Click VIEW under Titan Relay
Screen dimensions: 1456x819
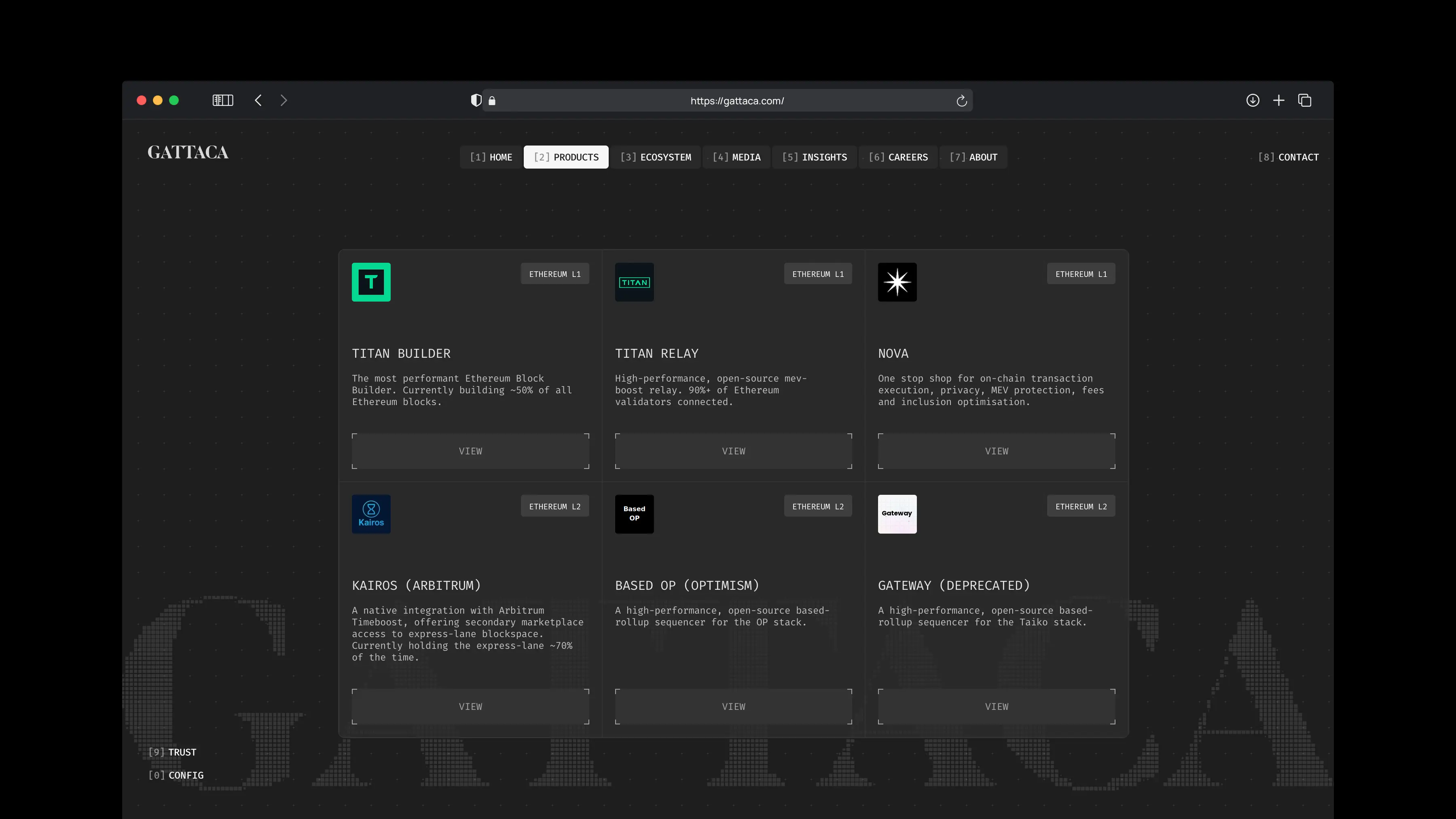click(733, 451)
